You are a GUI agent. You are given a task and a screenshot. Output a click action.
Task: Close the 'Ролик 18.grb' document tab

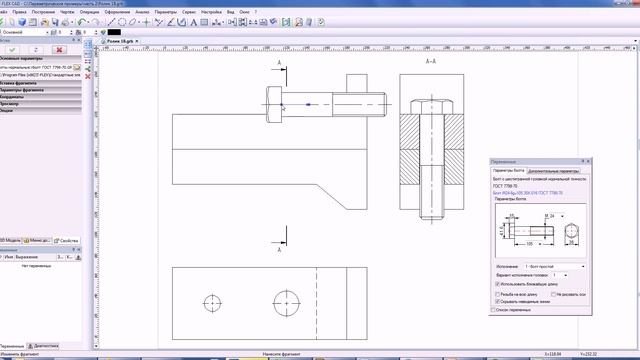pos(137,41)
